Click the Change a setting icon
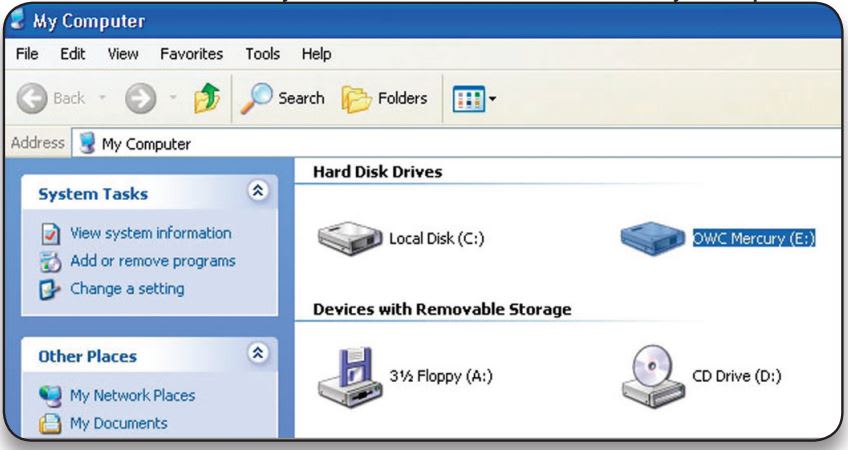The image size is (848, 450). [x=50, y=289]
